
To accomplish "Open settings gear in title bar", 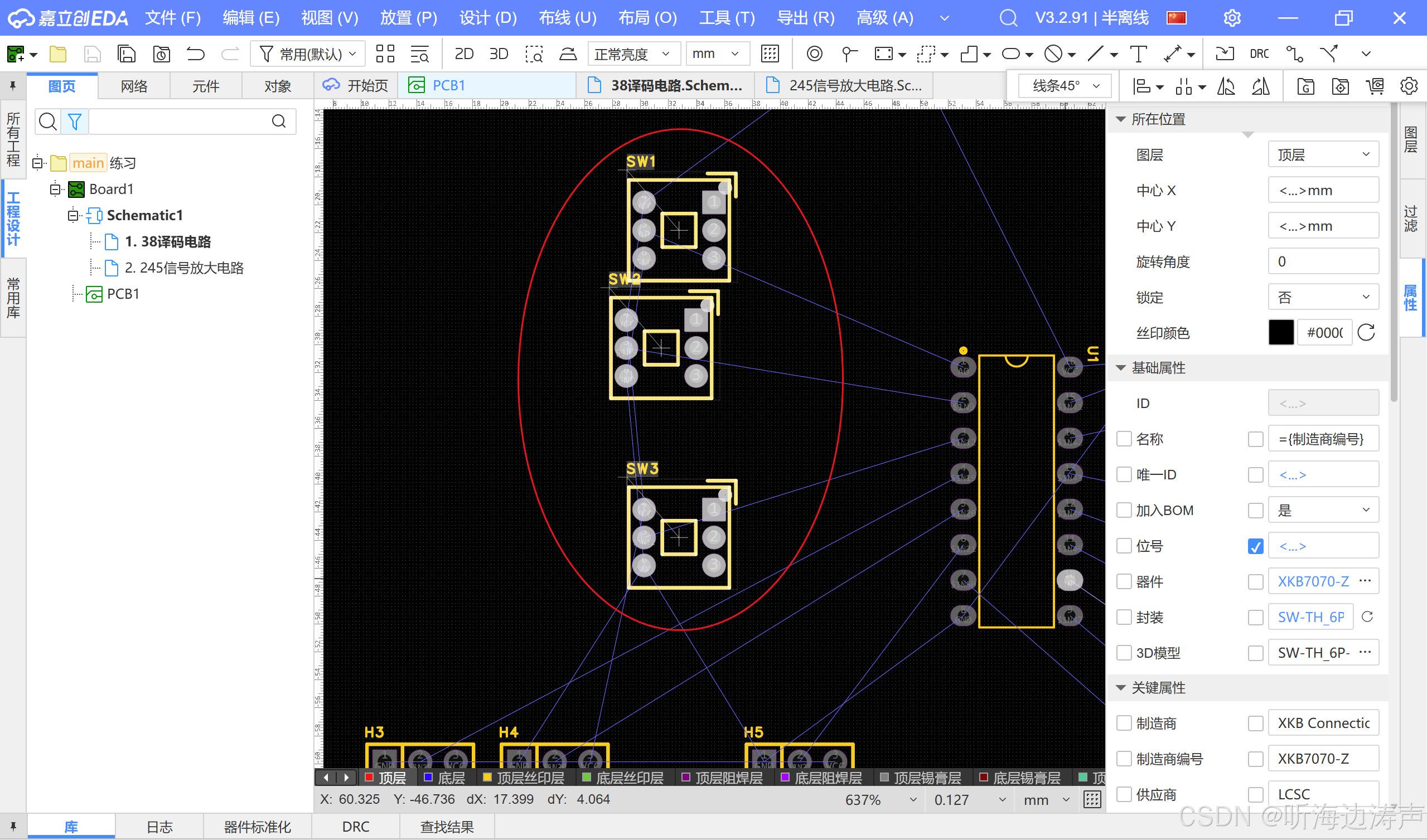I will [x=1232, y=18].
